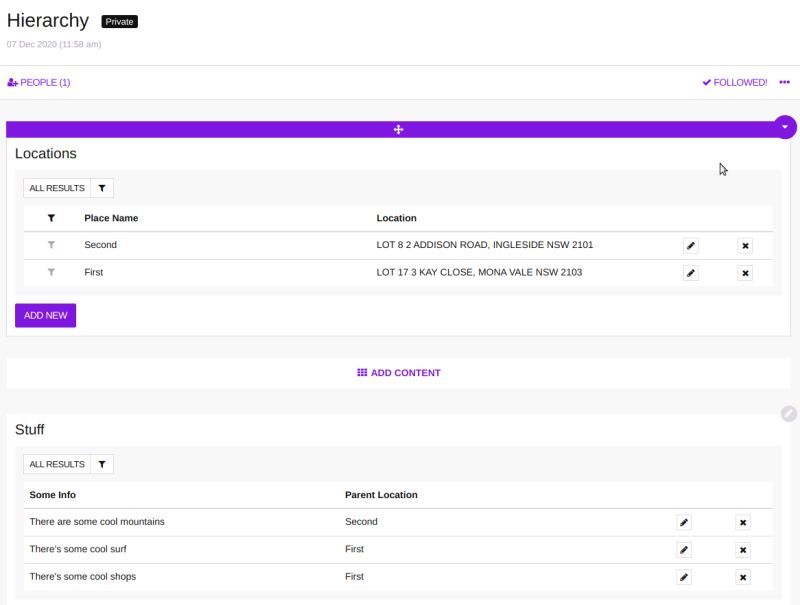
Task: Click the Second row filter toggle
Action: point(52,244)
